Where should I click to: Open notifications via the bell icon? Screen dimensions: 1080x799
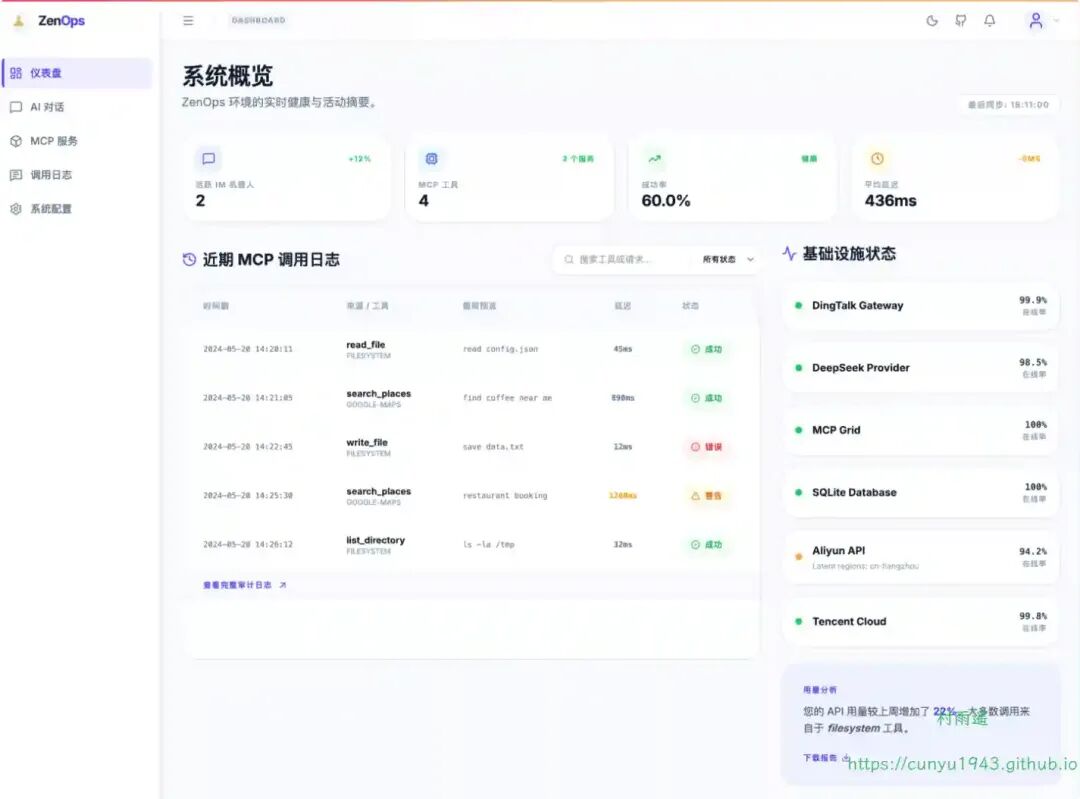[x=990, y=19]
